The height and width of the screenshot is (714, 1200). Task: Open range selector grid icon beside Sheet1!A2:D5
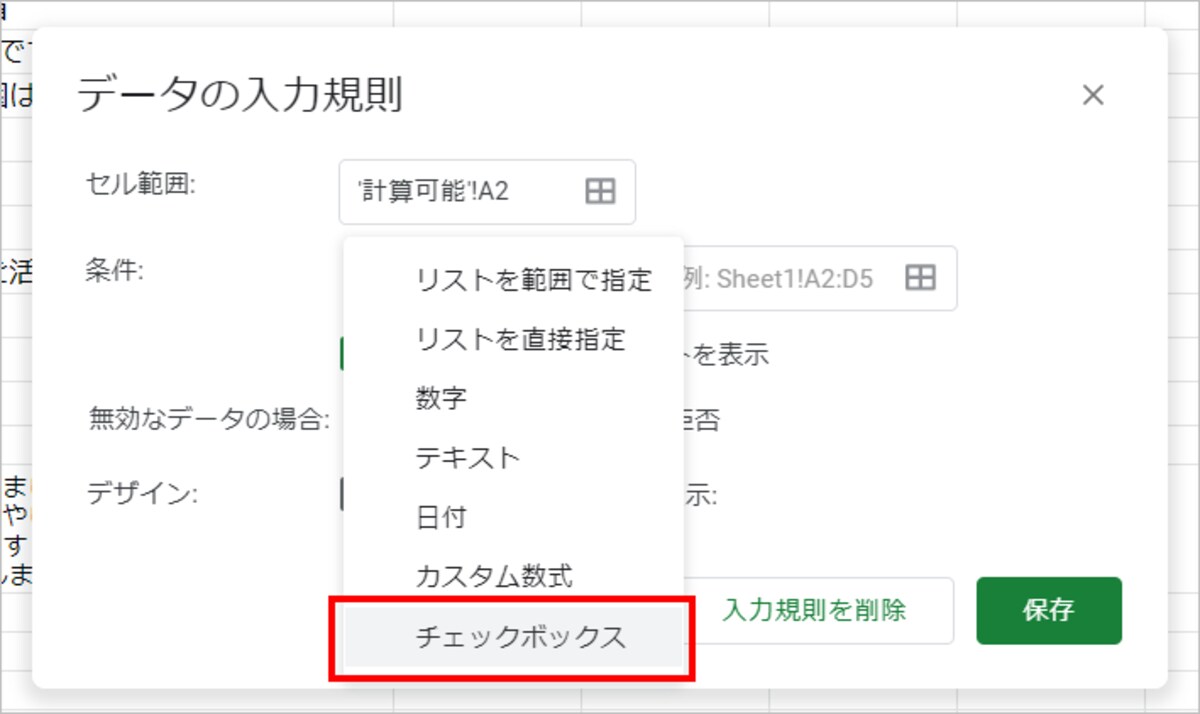[x=920, y=278]
